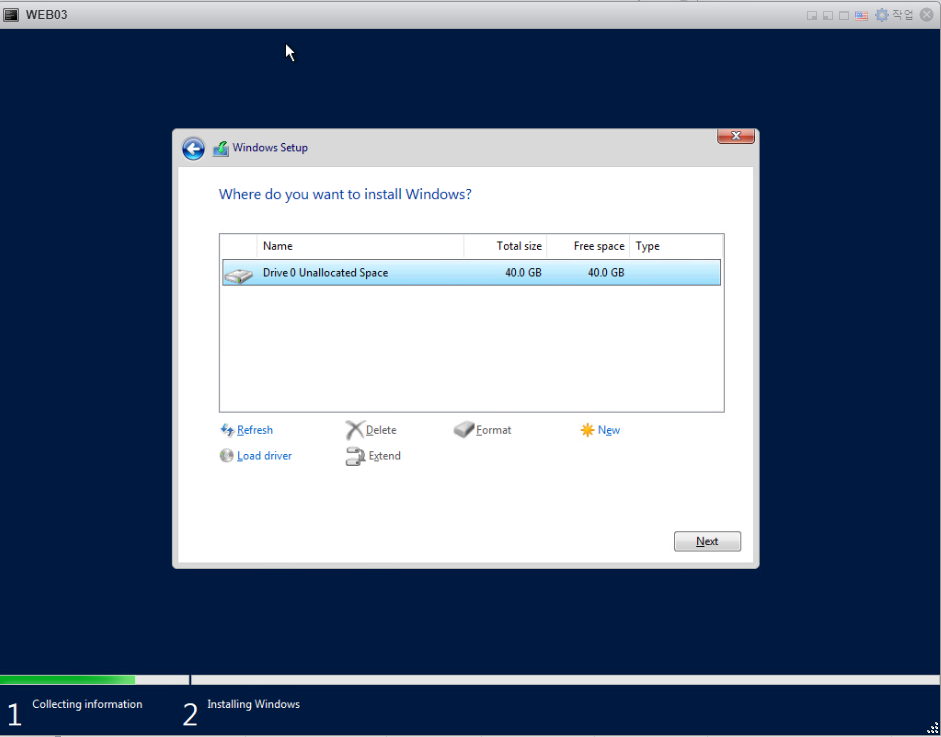Sort by the Free space column header
Image resolution: width=941 pixels, height=737 pixels.
pyautogui.click(x=588, y=246)
